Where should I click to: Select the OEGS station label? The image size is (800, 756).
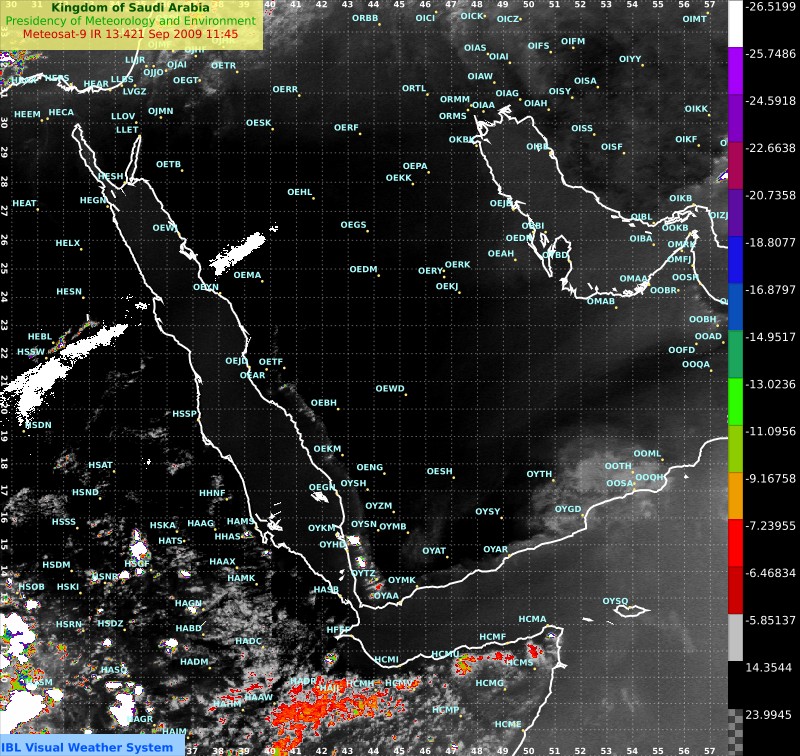click(x=353, y=225)
